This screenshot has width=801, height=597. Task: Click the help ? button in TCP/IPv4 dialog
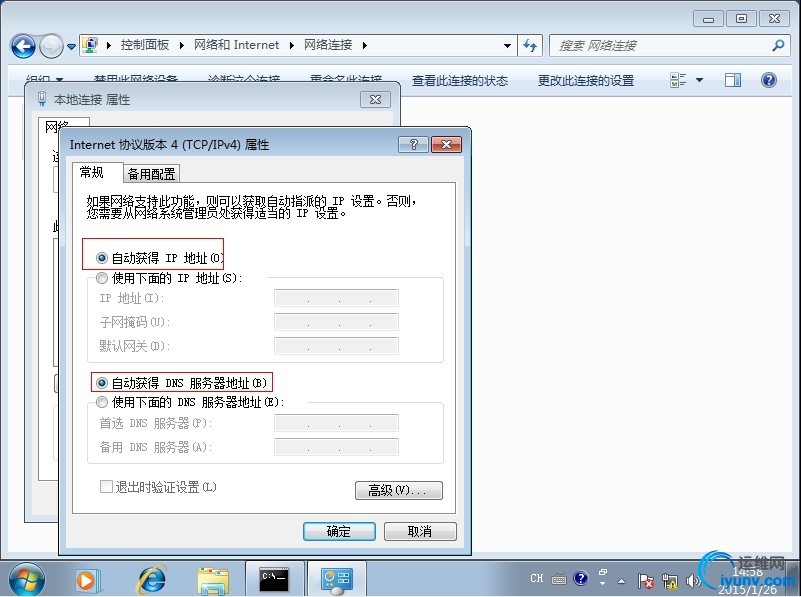click(x=413, y=145)
